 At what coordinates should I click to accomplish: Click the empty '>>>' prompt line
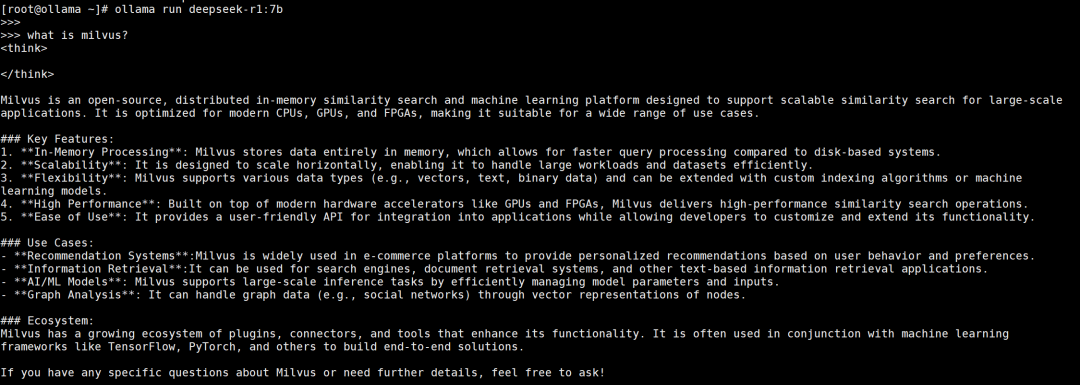pos(10,23)
